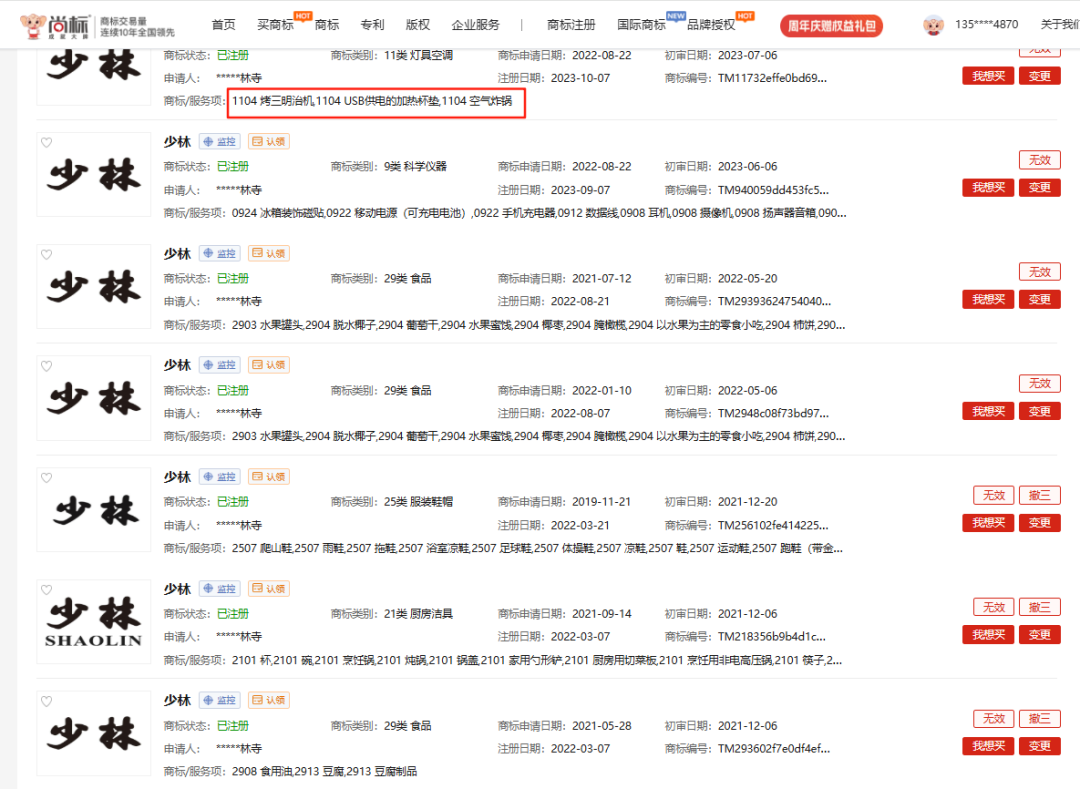The height and width of the screenshot is (789, 1080).
Task: Click 无效 for the 25类 服装鞋帽 trademark
Action: (x=994, y=496)
